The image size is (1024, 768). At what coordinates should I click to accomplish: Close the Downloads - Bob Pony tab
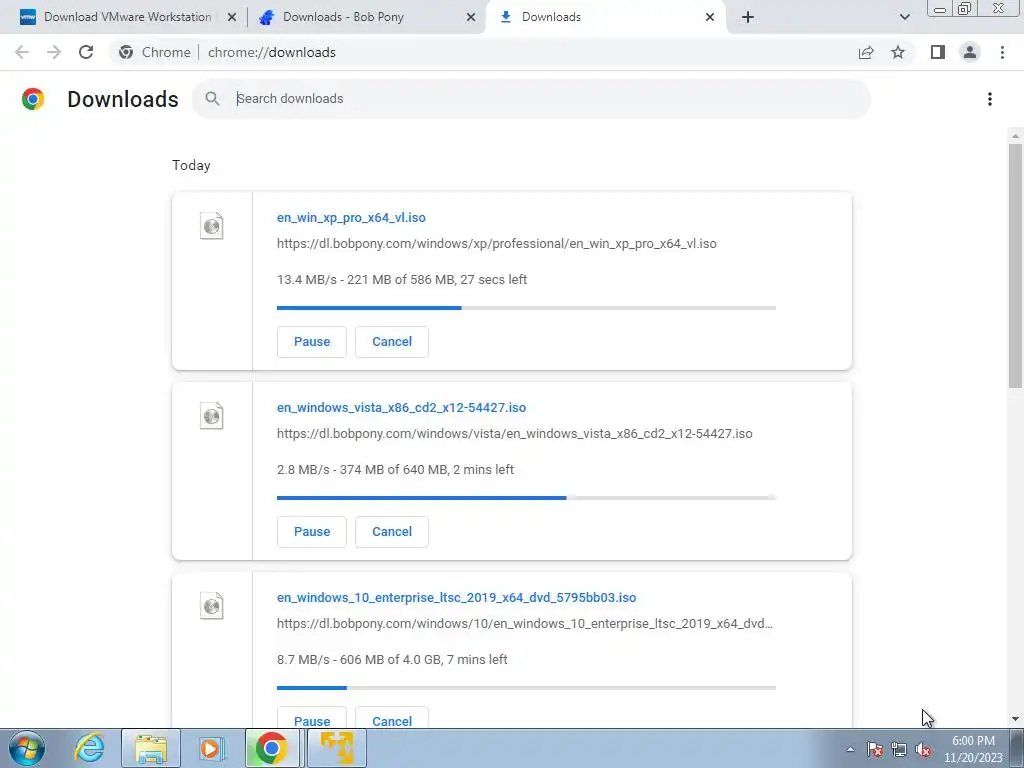(471, 17)
